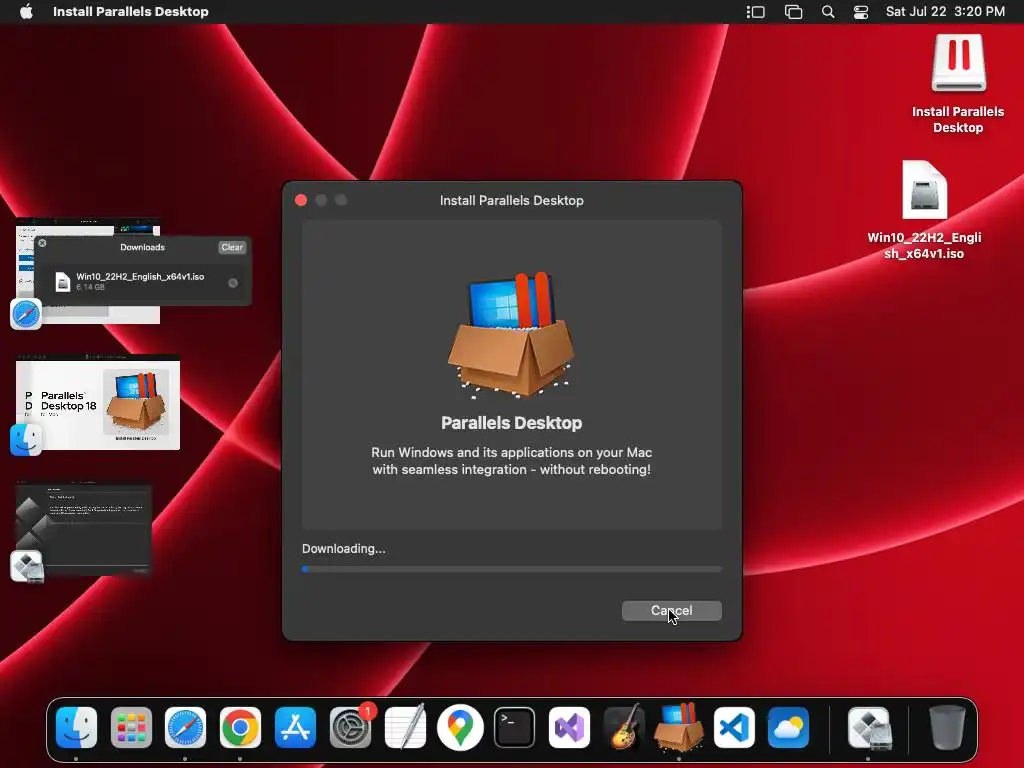This screenshot has width=1024, height=768.
Task: Cancel the Parallels Desktop download
Action: click(x=671, y=611)
